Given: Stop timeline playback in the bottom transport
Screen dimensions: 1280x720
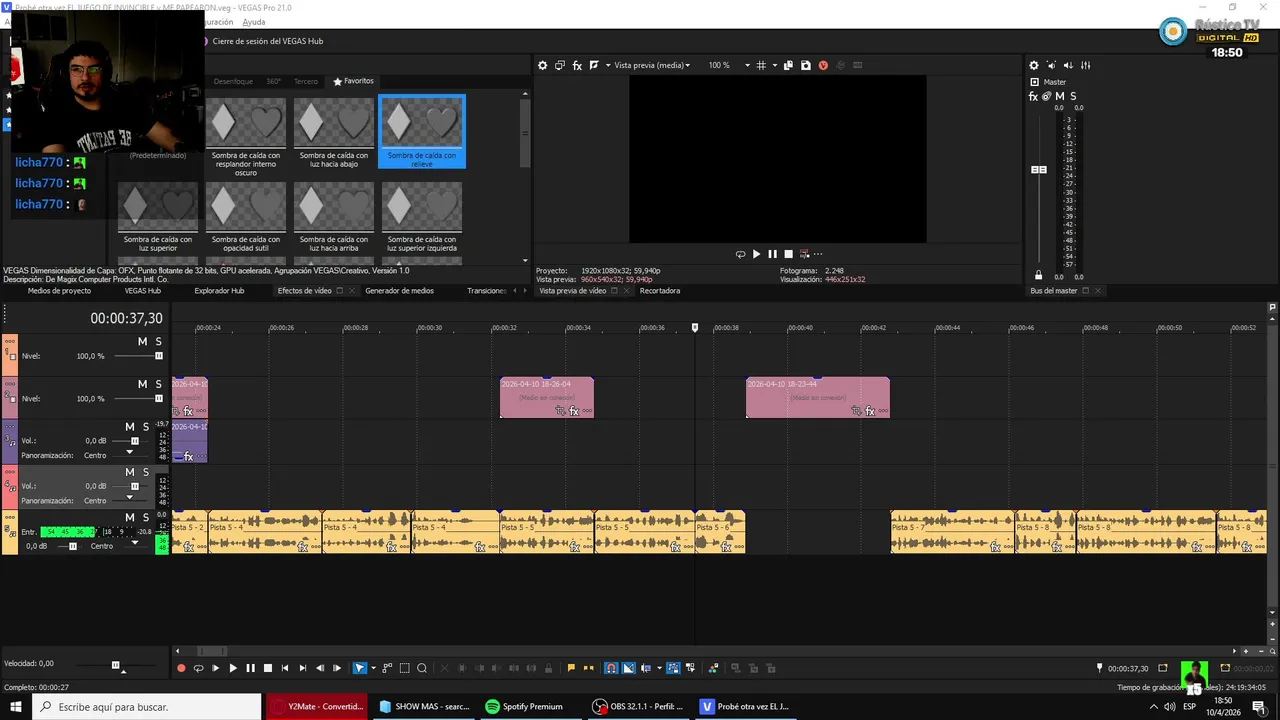Looking at the screenshot, I should 267,668.
